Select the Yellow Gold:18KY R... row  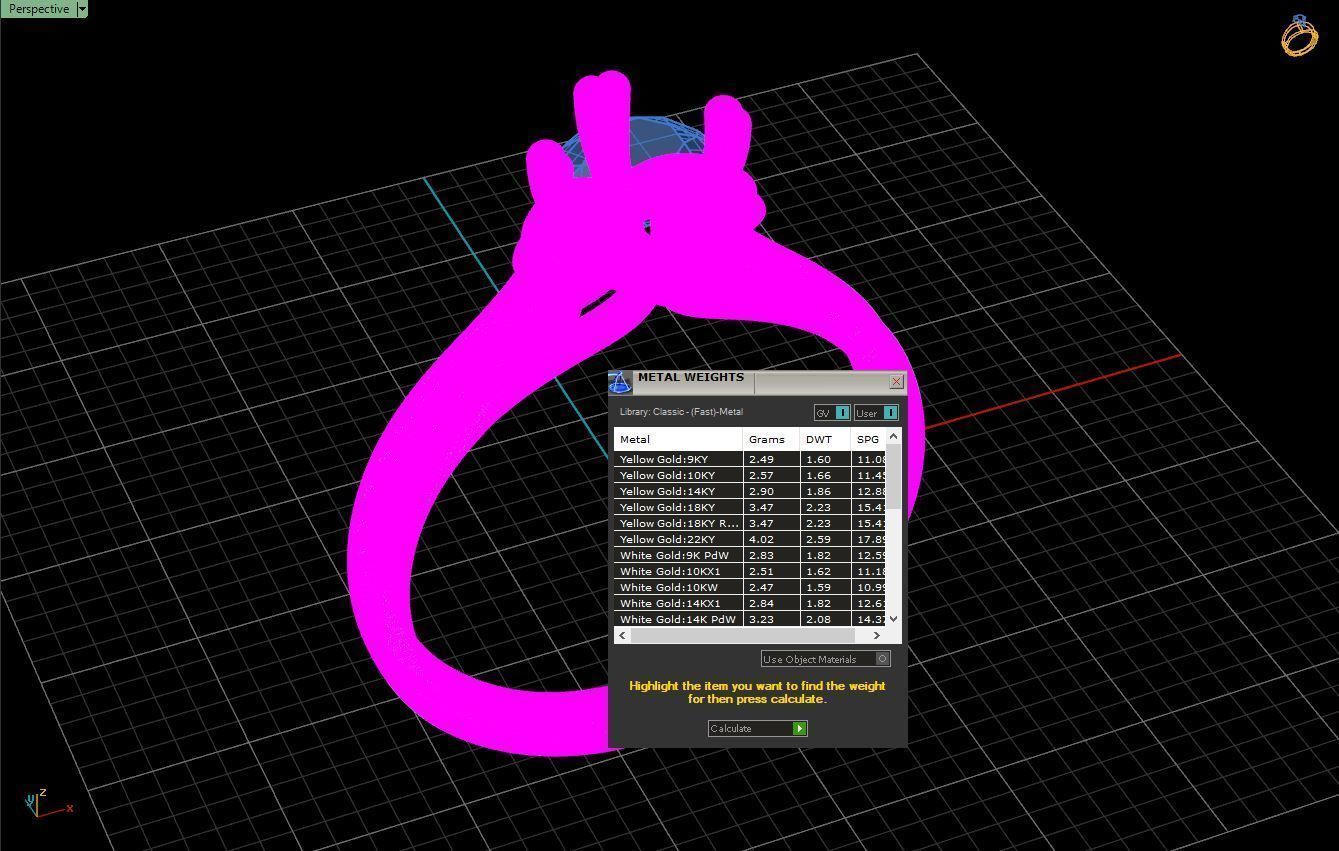pyautogui.click(x=750, y=523)
